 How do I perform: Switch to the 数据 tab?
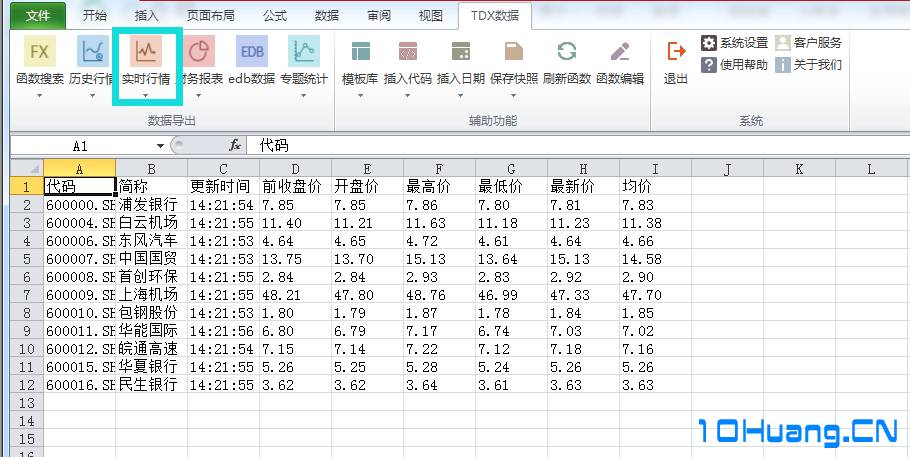(327, 16)
